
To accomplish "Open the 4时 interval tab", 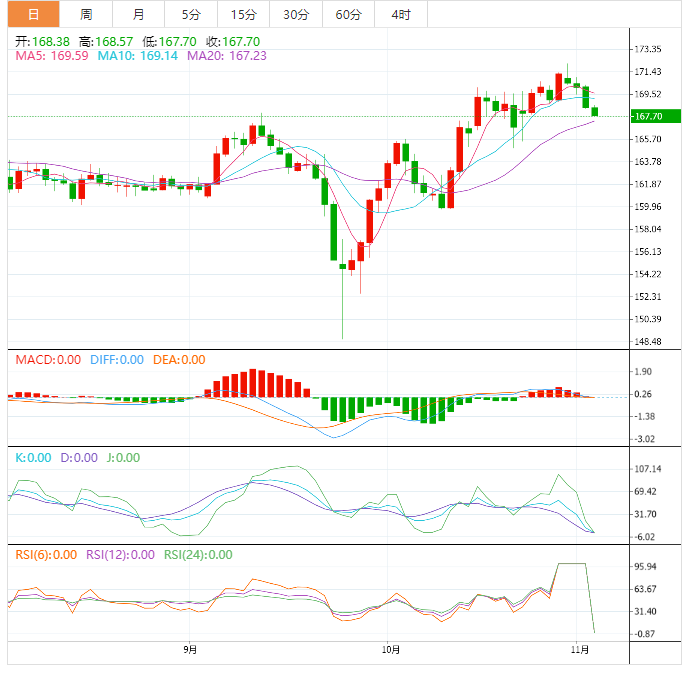I will pyautogui.click(x=401, y=14).
